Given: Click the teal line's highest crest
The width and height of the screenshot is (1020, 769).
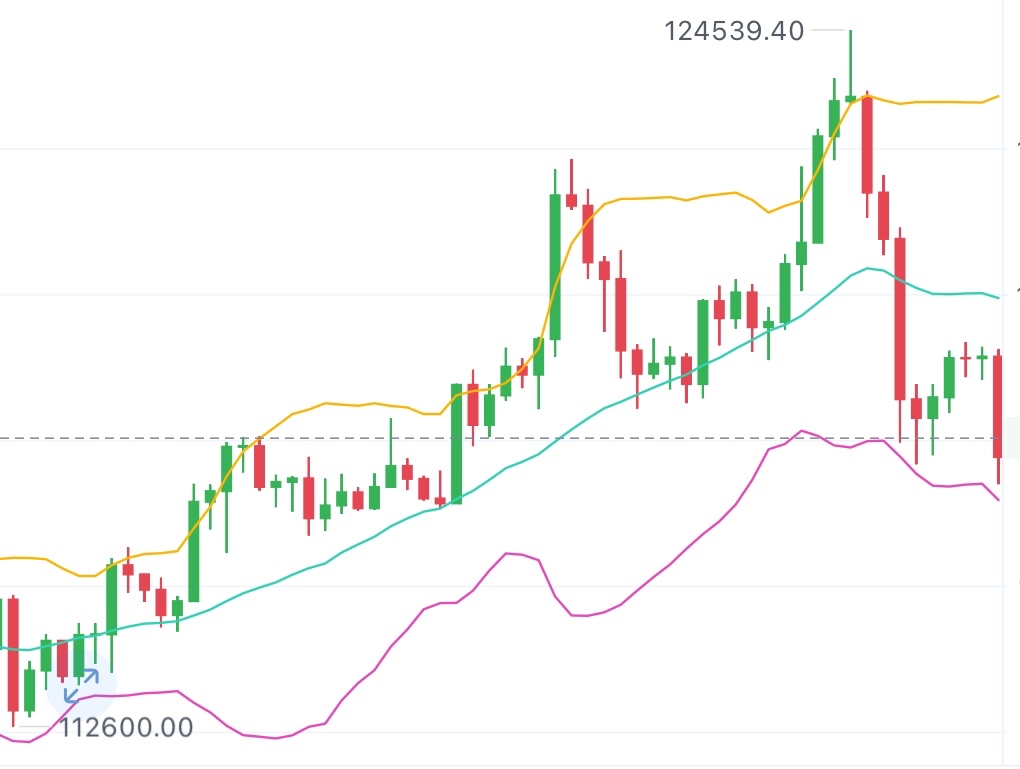Looking at the screenshot, I should pos(868,268).
